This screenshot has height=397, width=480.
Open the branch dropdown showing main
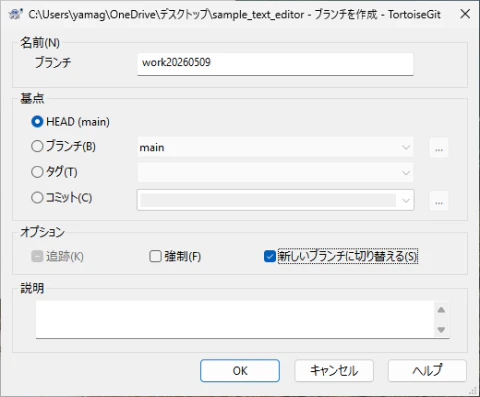coord(275,147)
